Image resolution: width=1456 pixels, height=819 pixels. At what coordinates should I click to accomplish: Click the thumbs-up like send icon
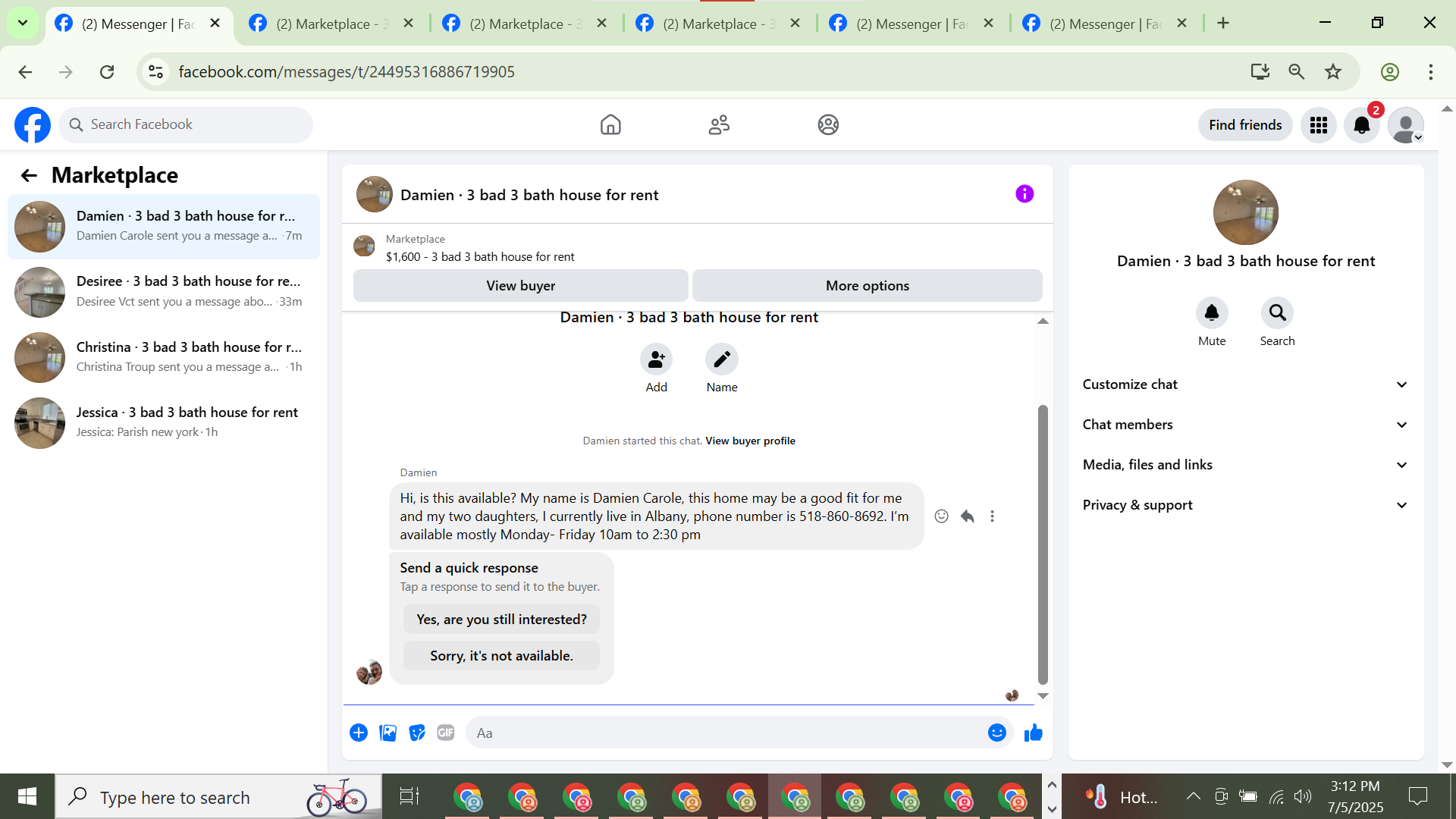point(1034,733)
